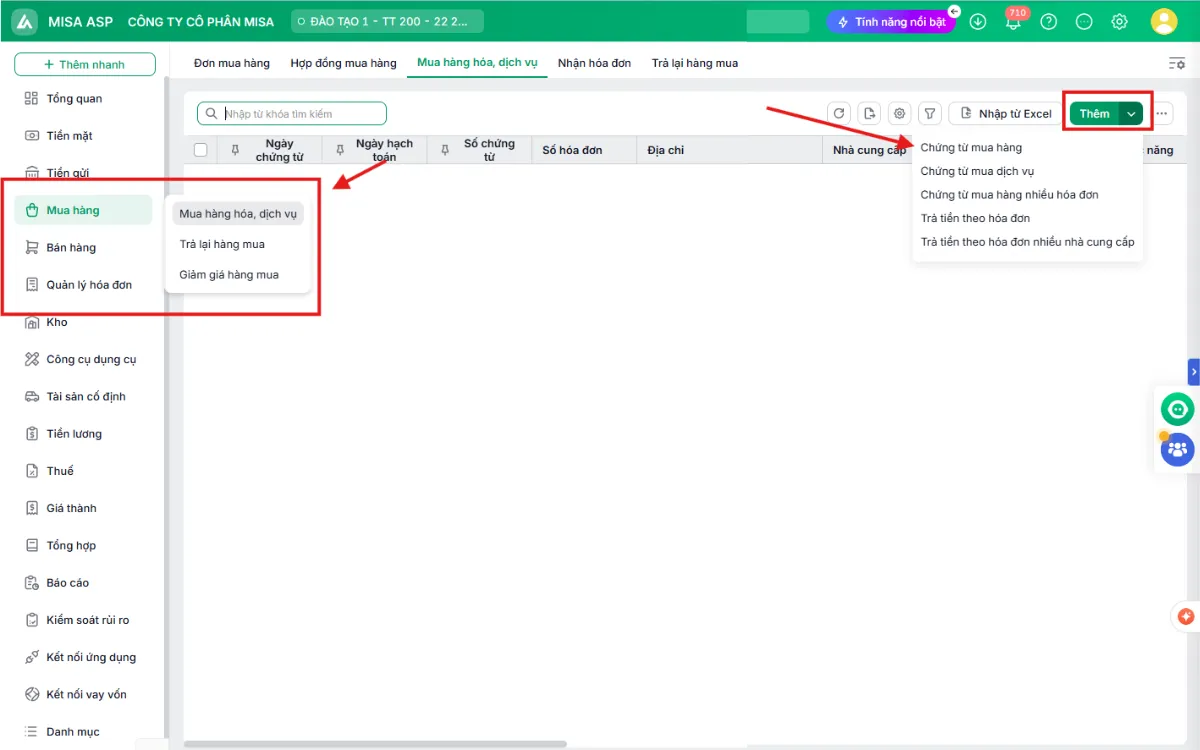Tick the select-all checkbox in table header
Image resolution: width=1200 pixels, height=750 pixels.
pos(201,150)
